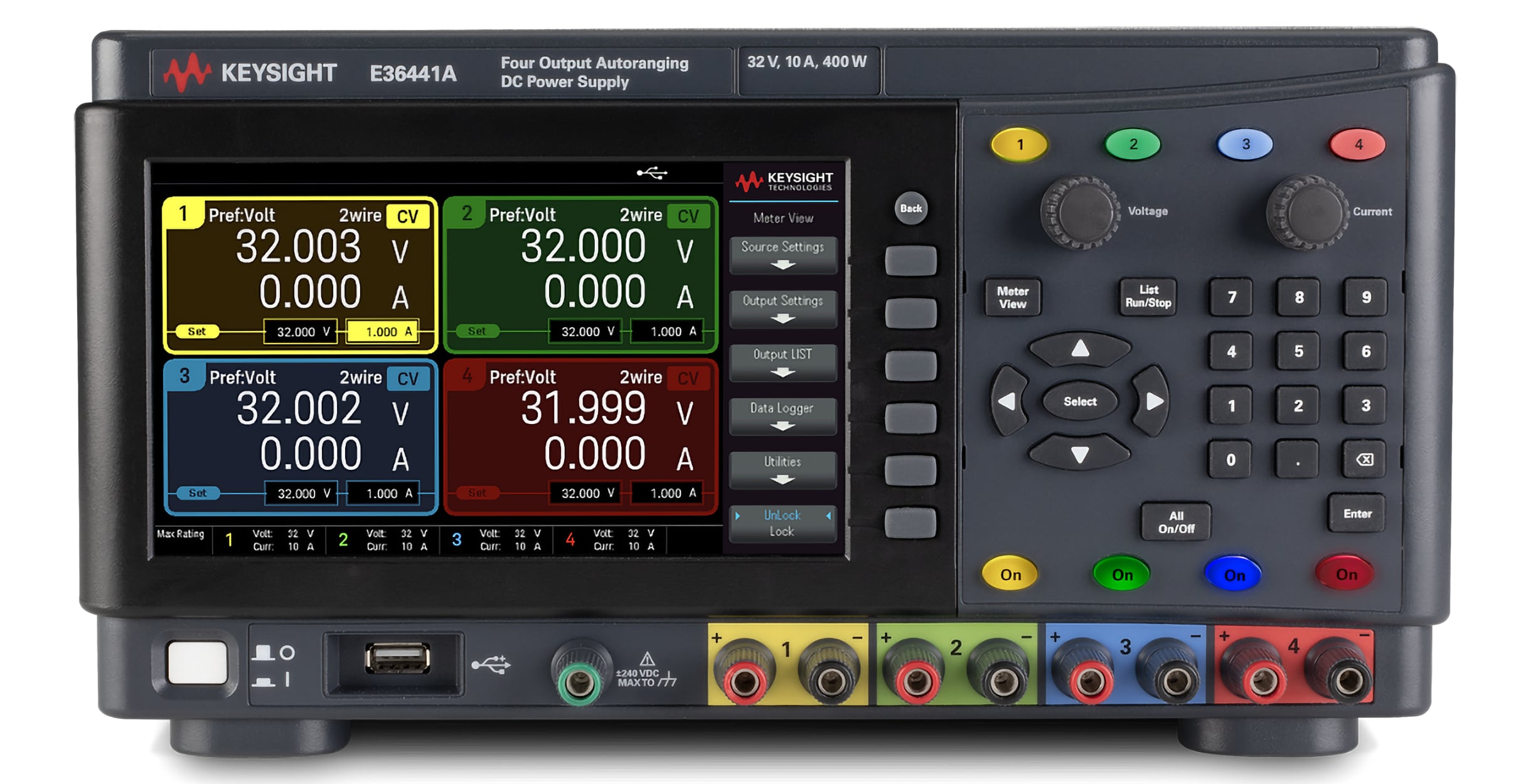The height and width of the screenshot is (784, 1531).
Task: Select output channel 3 with the blue button
Action: point(1245,144)
